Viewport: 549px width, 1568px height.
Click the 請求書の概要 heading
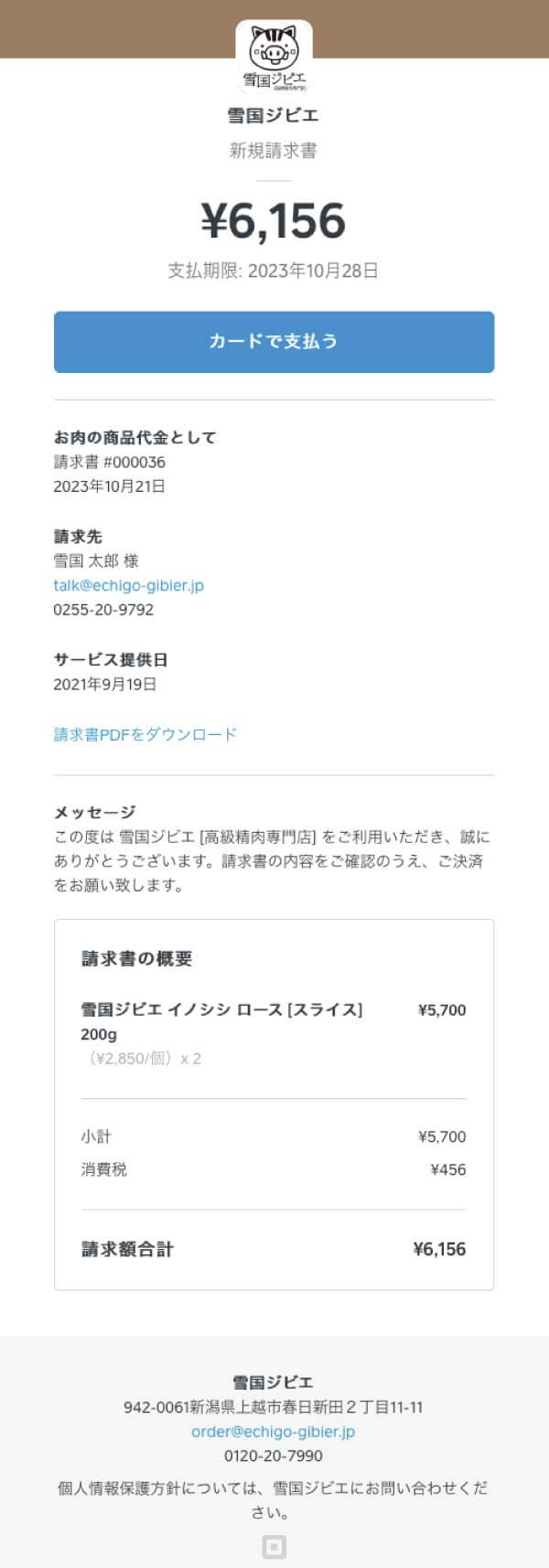point(136,959)
